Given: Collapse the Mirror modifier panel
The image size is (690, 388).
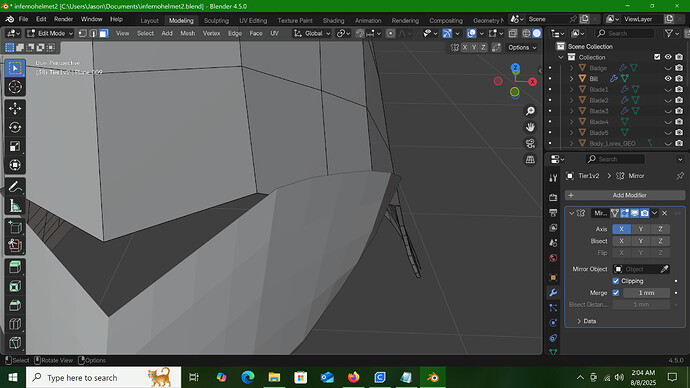Looking at the screenshot, I should (571, 213).
